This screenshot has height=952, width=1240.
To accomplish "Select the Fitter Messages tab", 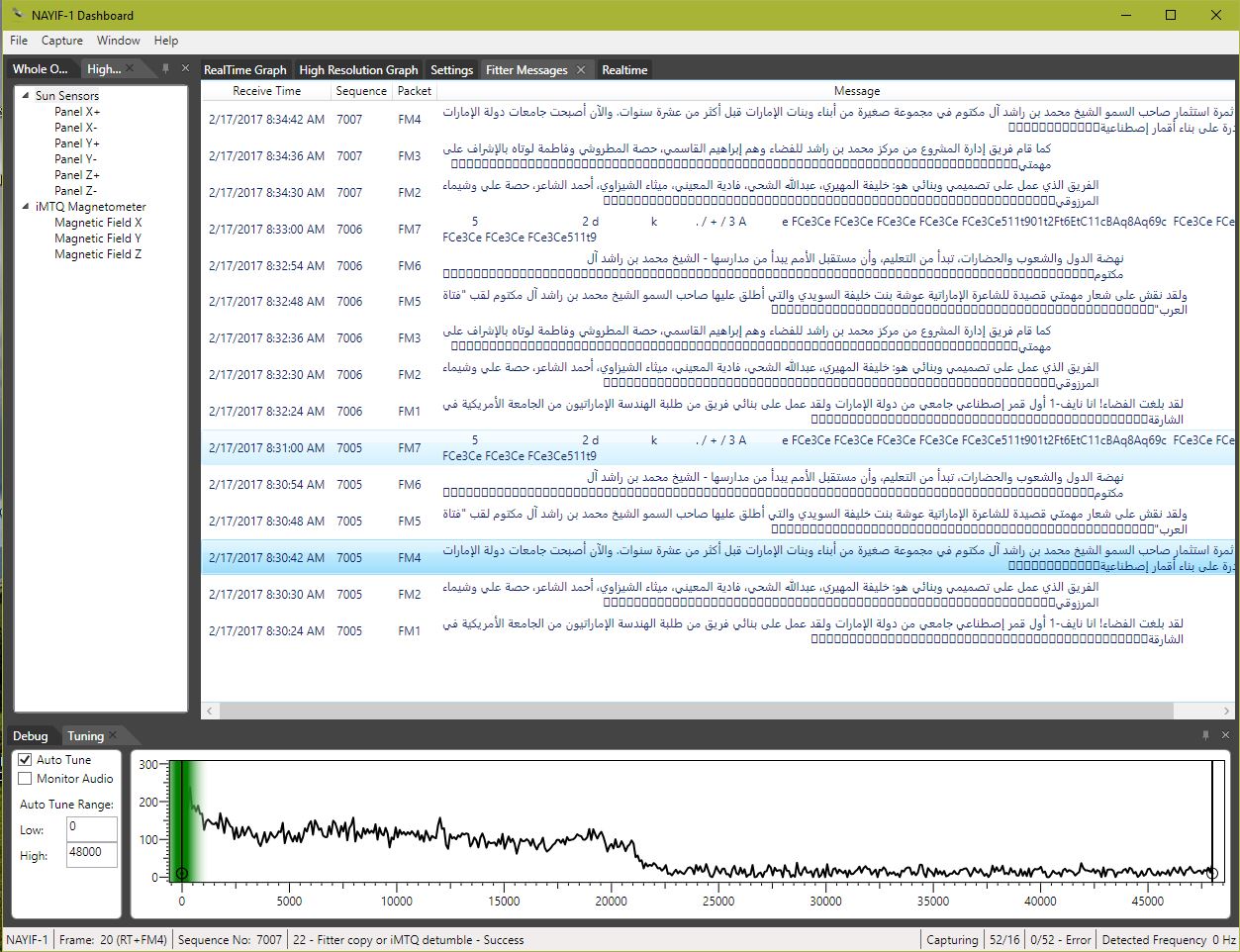I will (526, 70).
